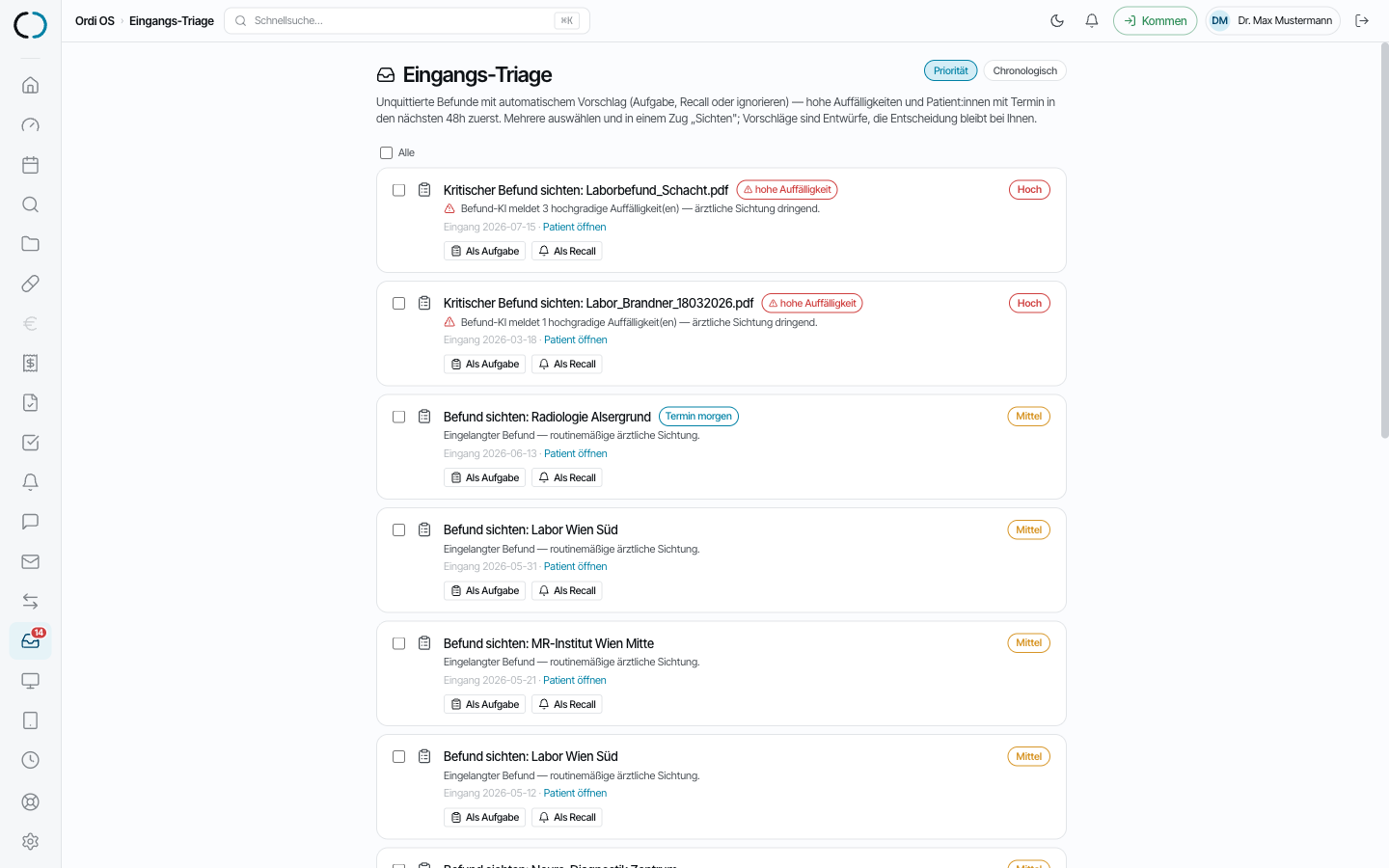This screenshot has height=868, width=1389.
Task: Click Ordi OS breadcrumb
Action: coord(95,20)
